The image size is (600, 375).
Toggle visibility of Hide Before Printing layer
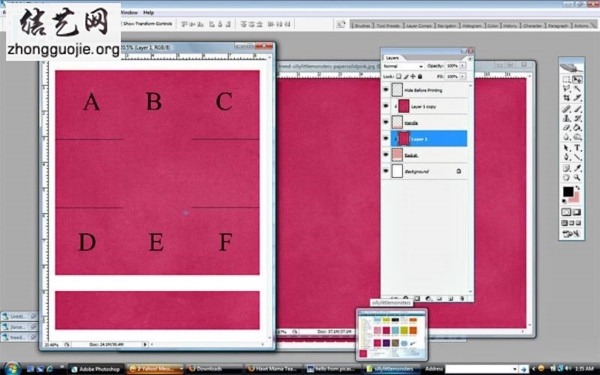click(386, 90)
